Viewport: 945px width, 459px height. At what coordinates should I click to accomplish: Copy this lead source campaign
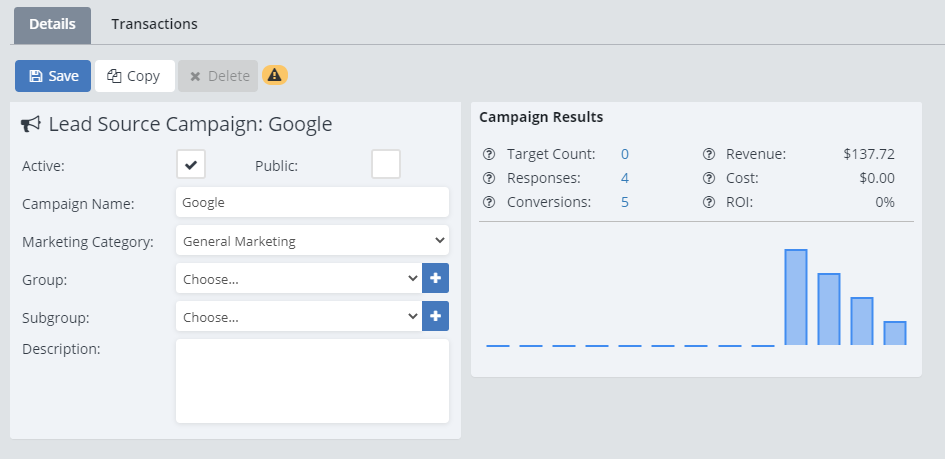tap(134, 76)
